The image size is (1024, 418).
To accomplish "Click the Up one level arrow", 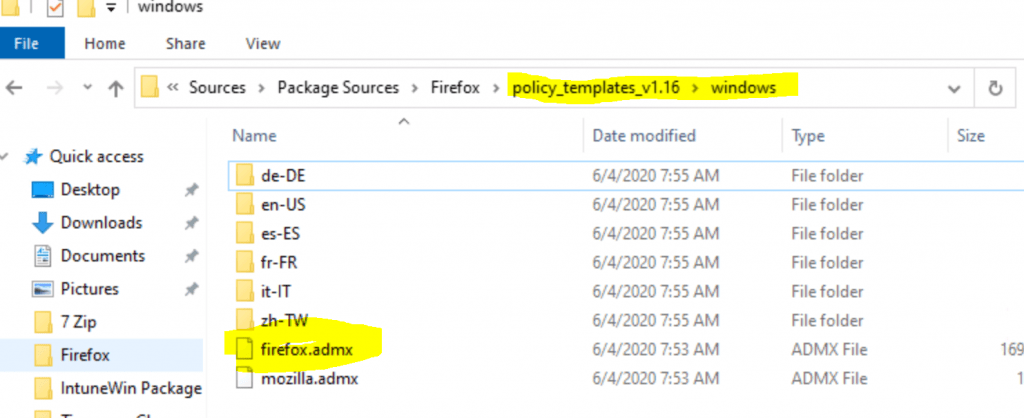I will [x=115, y=88].
